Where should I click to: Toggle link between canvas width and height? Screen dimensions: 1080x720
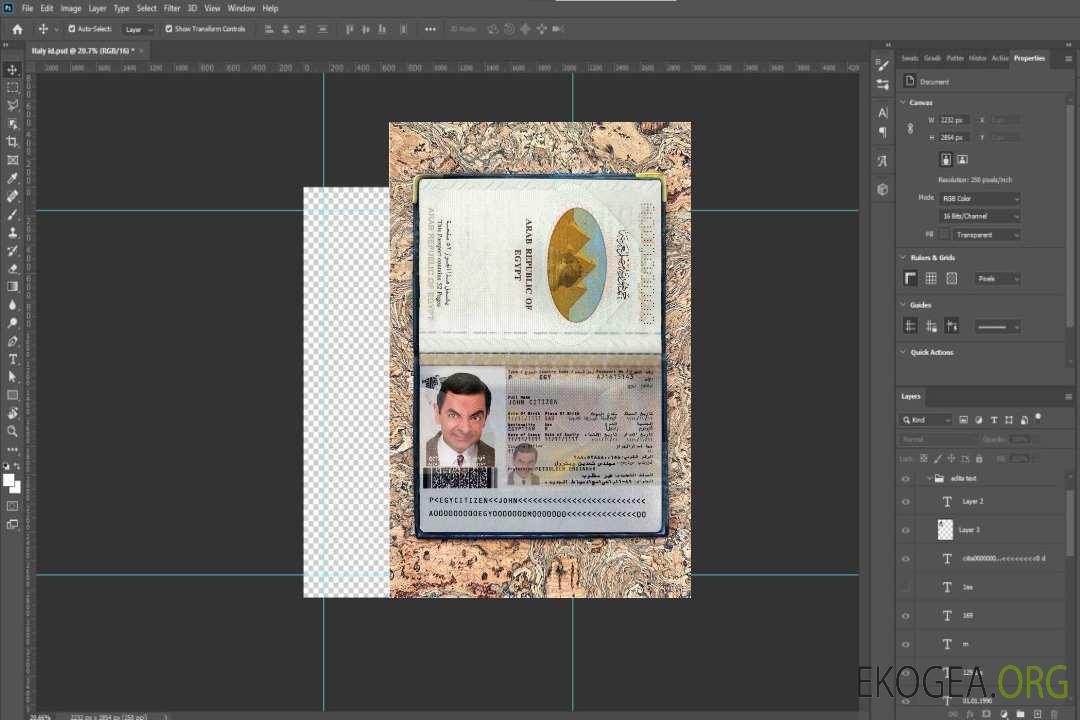point(910,129)
